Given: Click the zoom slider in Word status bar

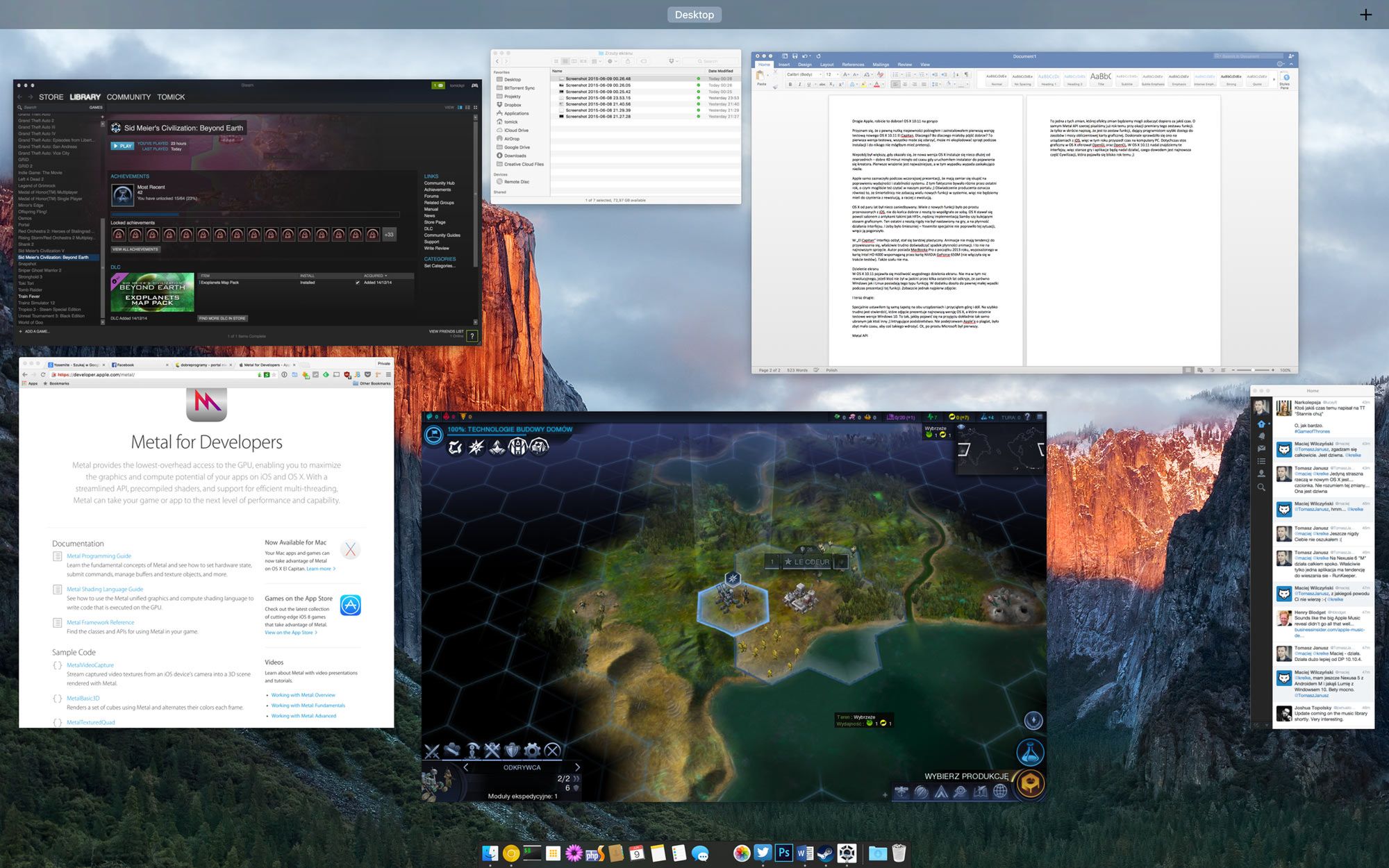Looking at the screenshot, I should point(1254,370).
